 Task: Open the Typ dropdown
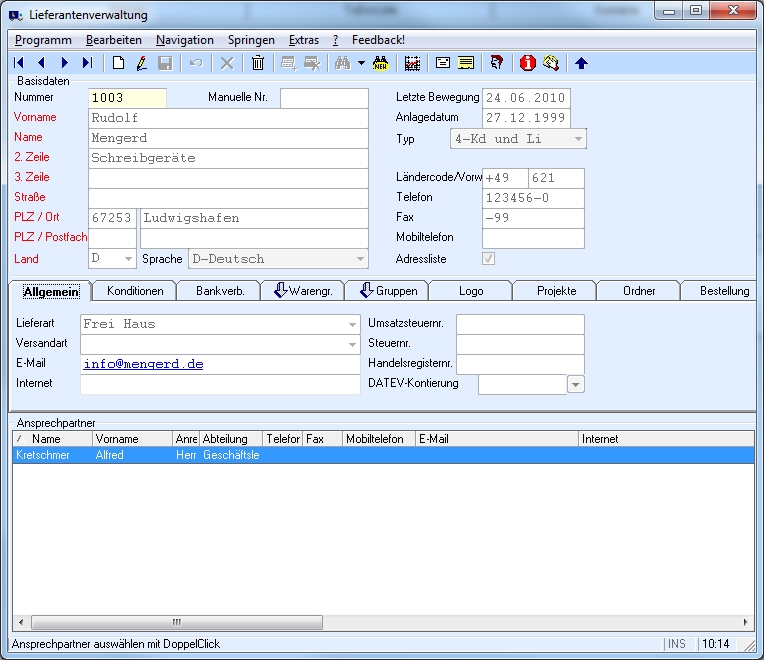(x=577, y=139)
